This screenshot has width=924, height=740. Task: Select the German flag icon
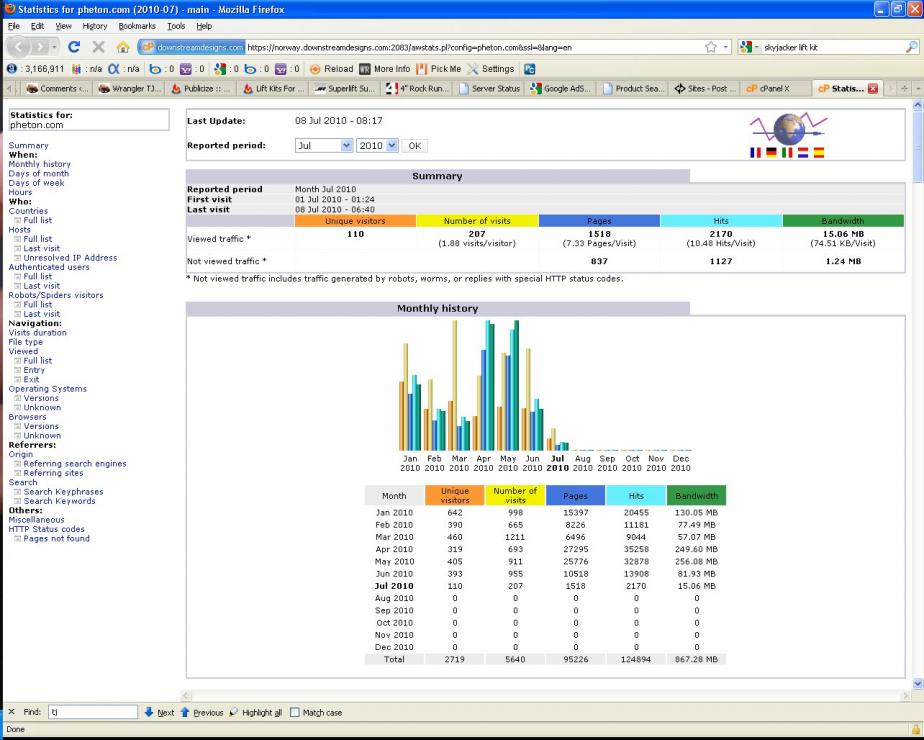click(x=771, y=153)
